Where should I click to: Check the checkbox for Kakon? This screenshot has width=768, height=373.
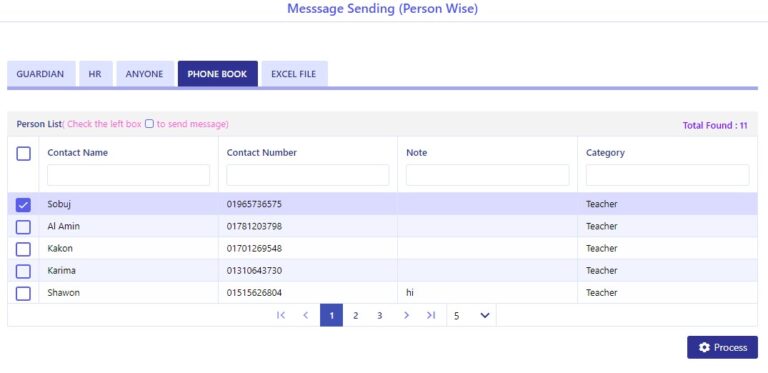tap(23, 249)
